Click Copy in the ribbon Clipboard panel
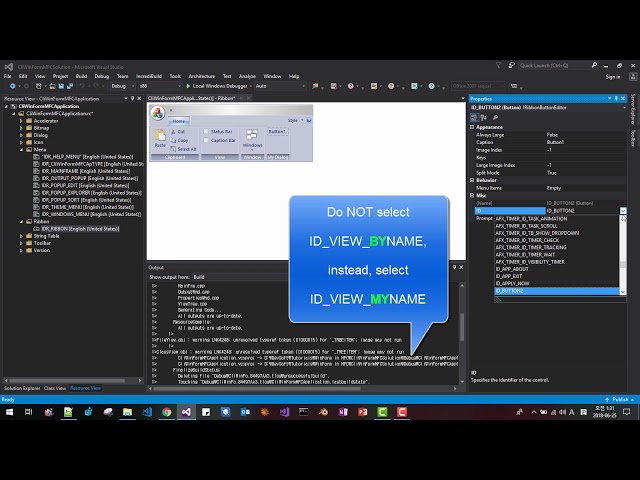 (179, 140)
